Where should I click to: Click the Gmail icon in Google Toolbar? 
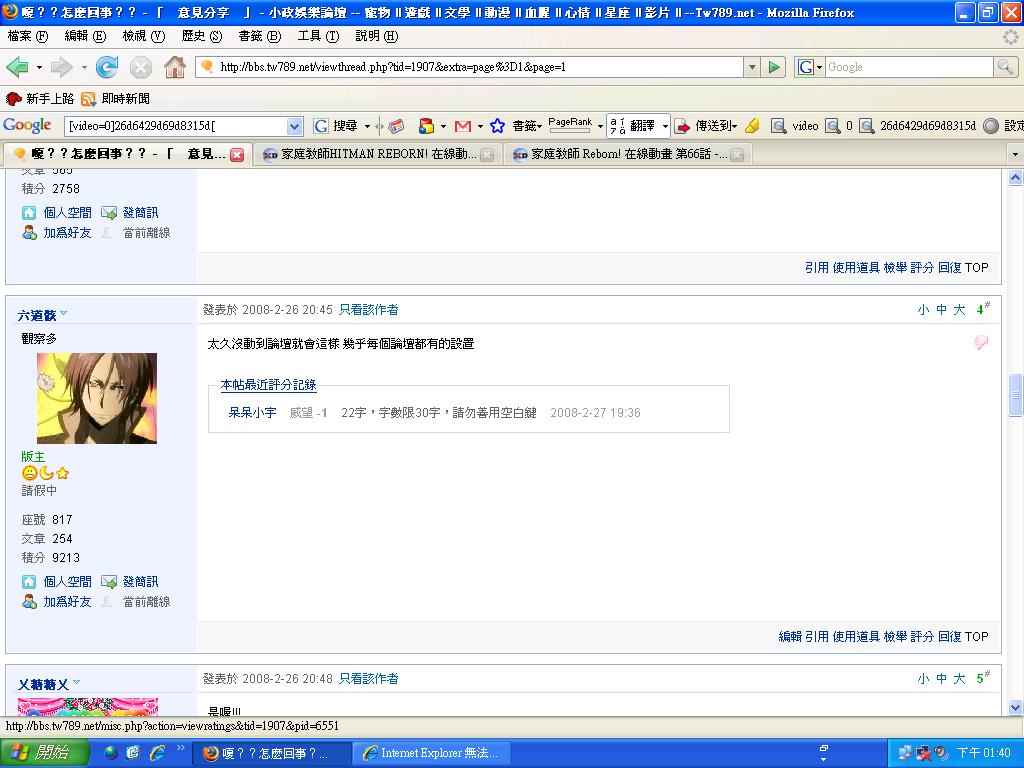pyautogui.click(x=462, y=126)
